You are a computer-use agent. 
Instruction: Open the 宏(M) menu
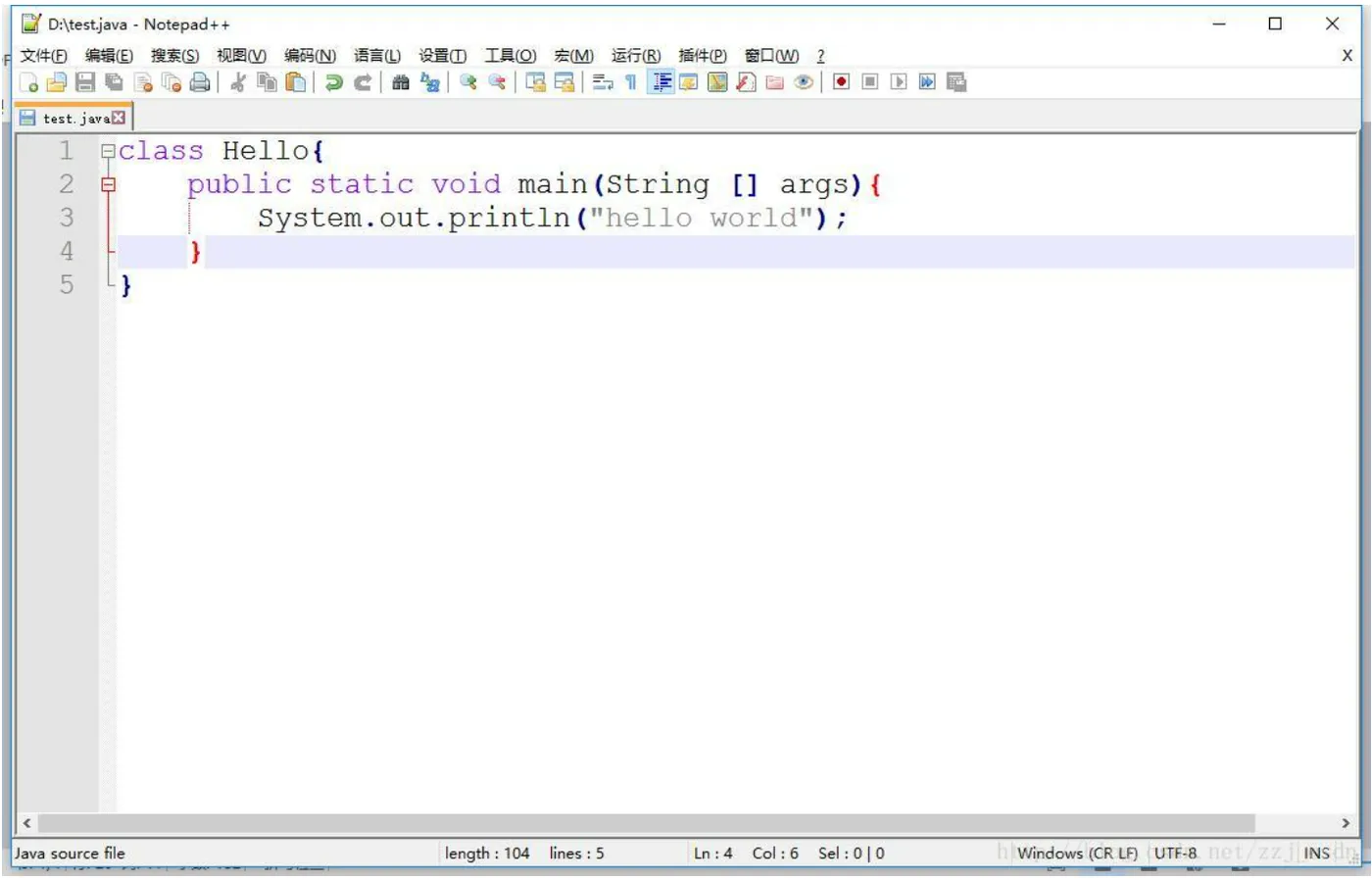point(573,56)
